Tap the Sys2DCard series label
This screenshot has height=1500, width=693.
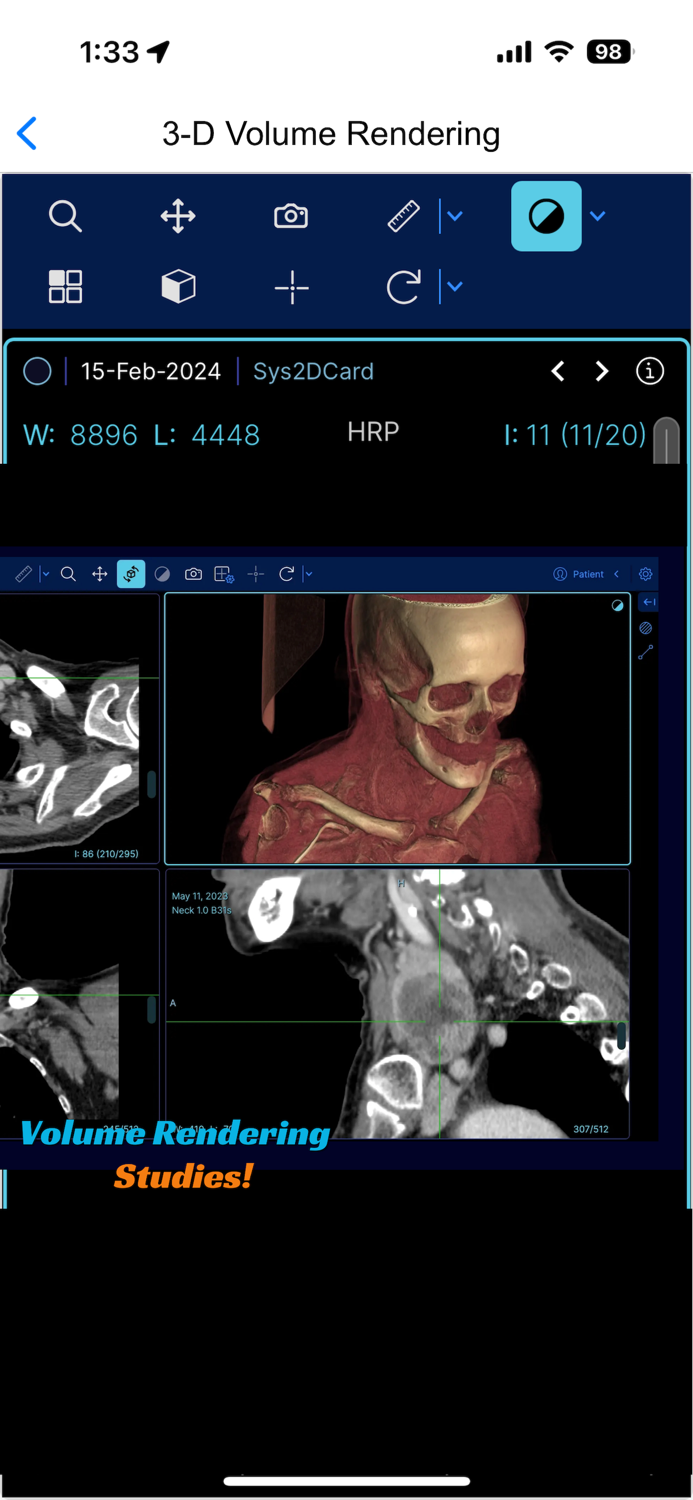coord(313,371)
